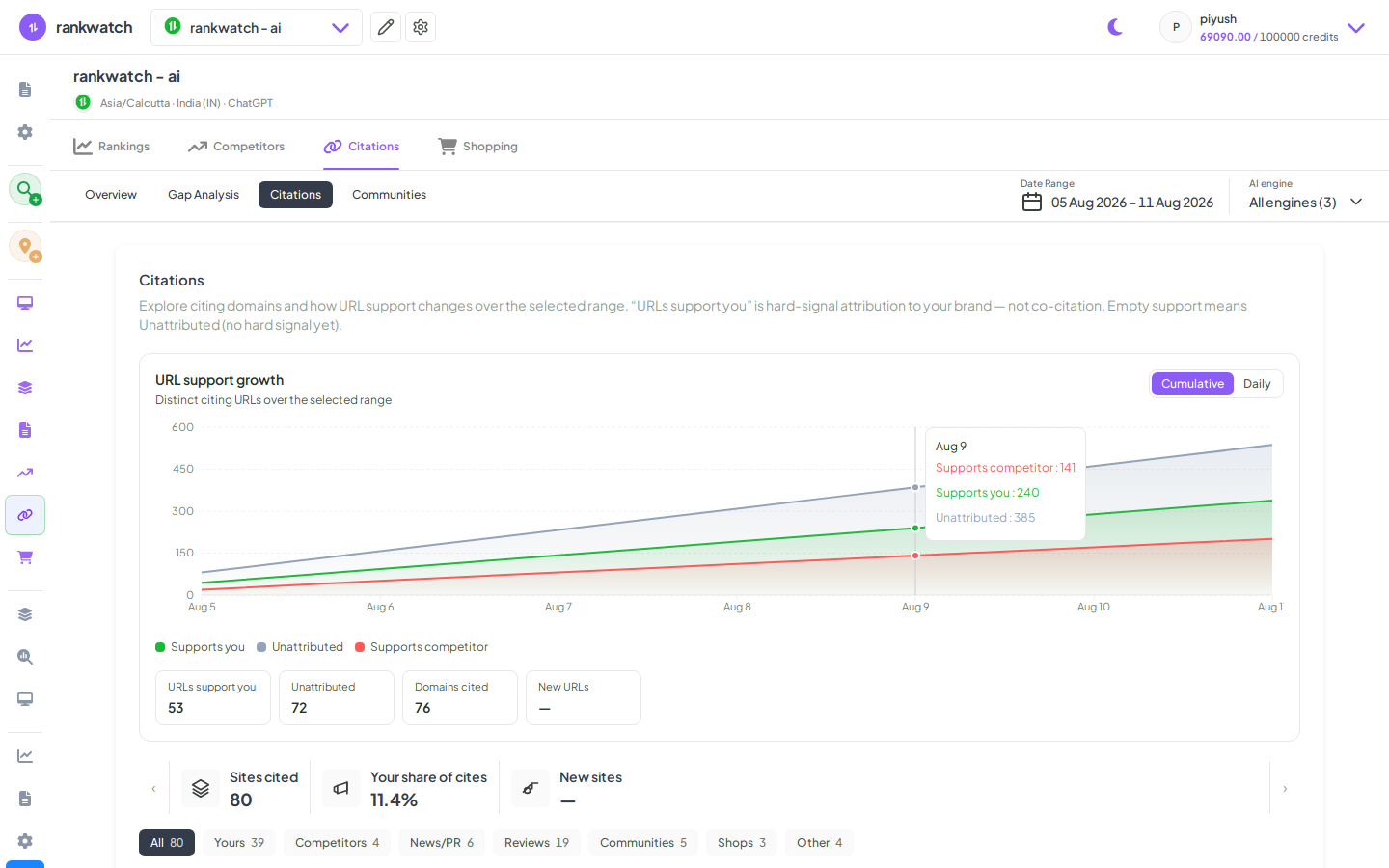Open the Rankings tab
This screenshot has height=868, width=1389.
(111, 147)
